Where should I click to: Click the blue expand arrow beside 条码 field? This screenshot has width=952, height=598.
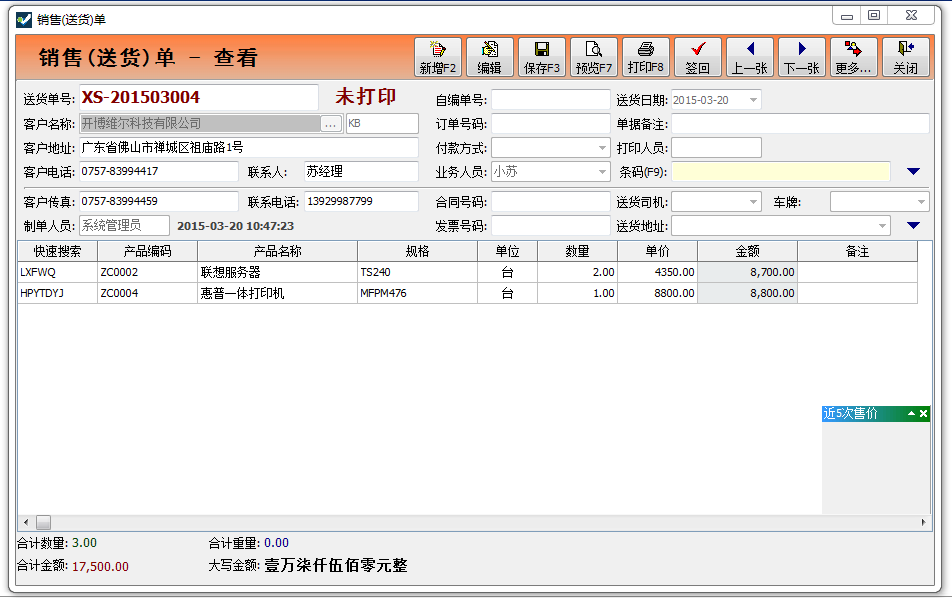(912, 172)
